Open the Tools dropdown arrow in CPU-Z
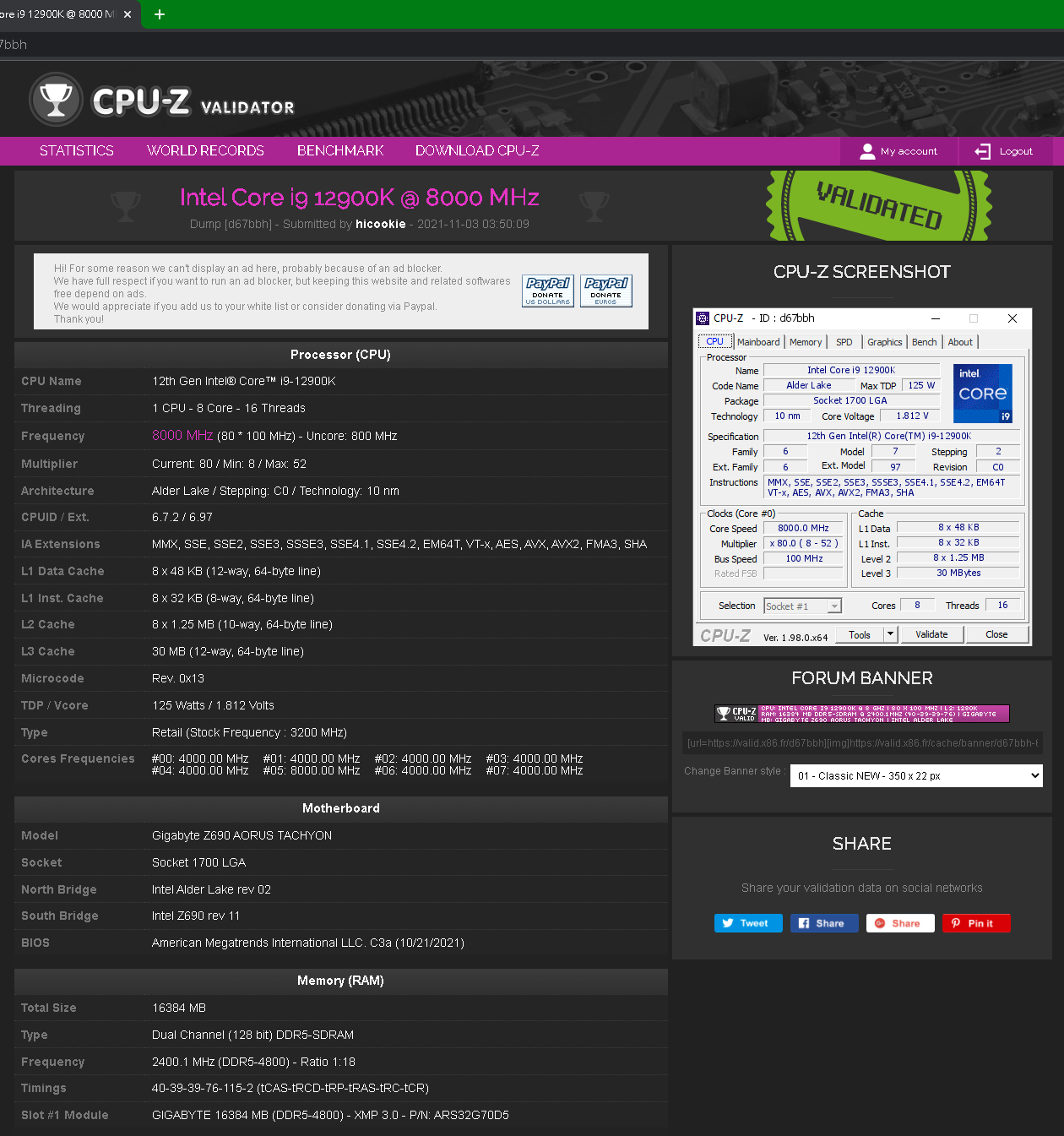1064x1136 pixels. click(890, 634)
